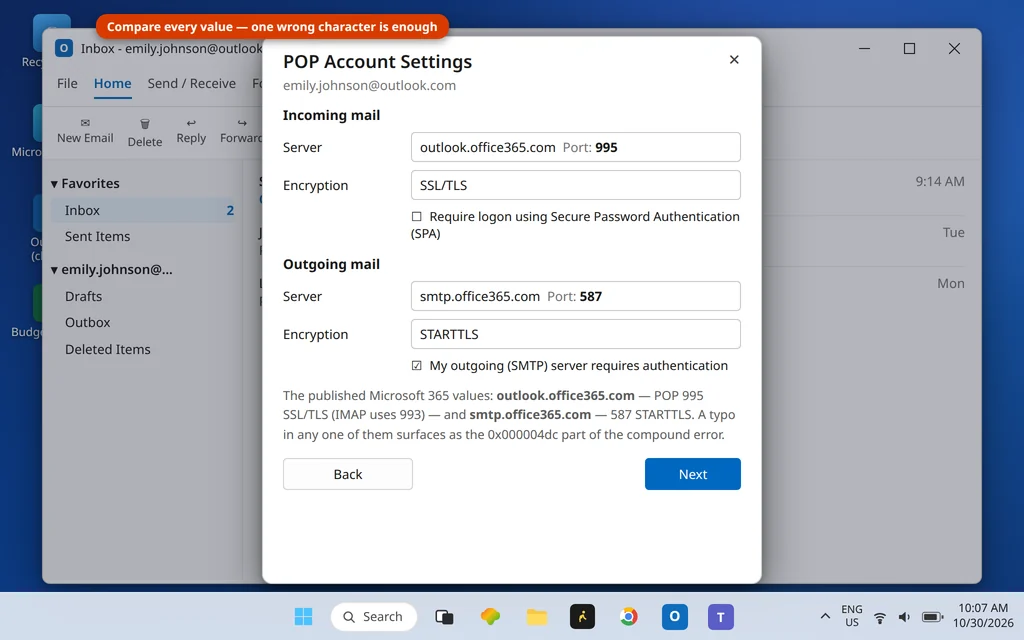Click the Tue message date
Image resolution: width=1024 pixels, height=640 pixels.
tap(953, 232)
